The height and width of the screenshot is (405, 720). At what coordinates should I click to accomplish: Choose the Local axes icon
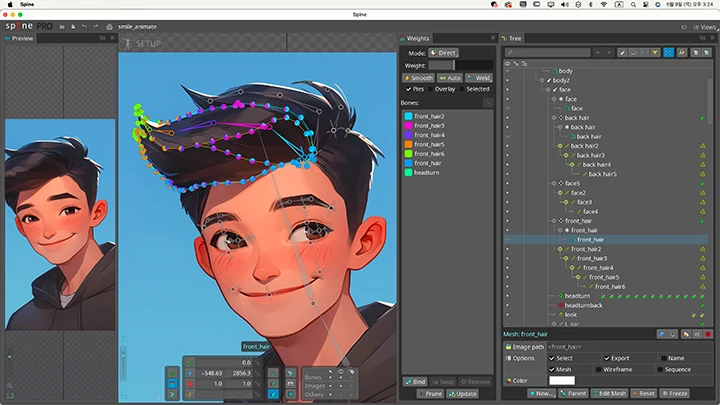pyautogui.click(x=273, y=373)
